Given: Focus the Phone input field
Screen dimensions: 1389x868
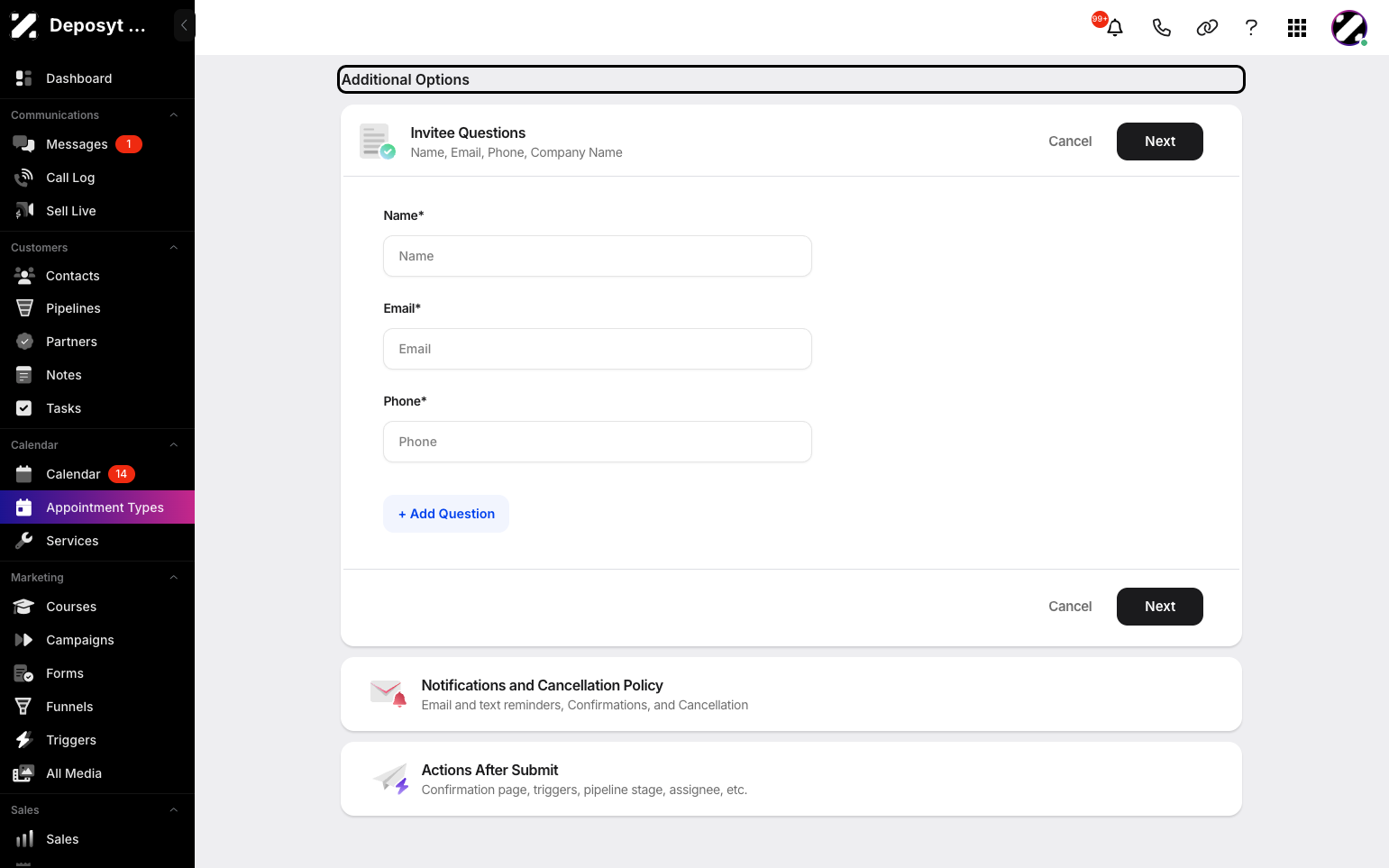Looking at the screenshot, I should (x=598, y=442).
